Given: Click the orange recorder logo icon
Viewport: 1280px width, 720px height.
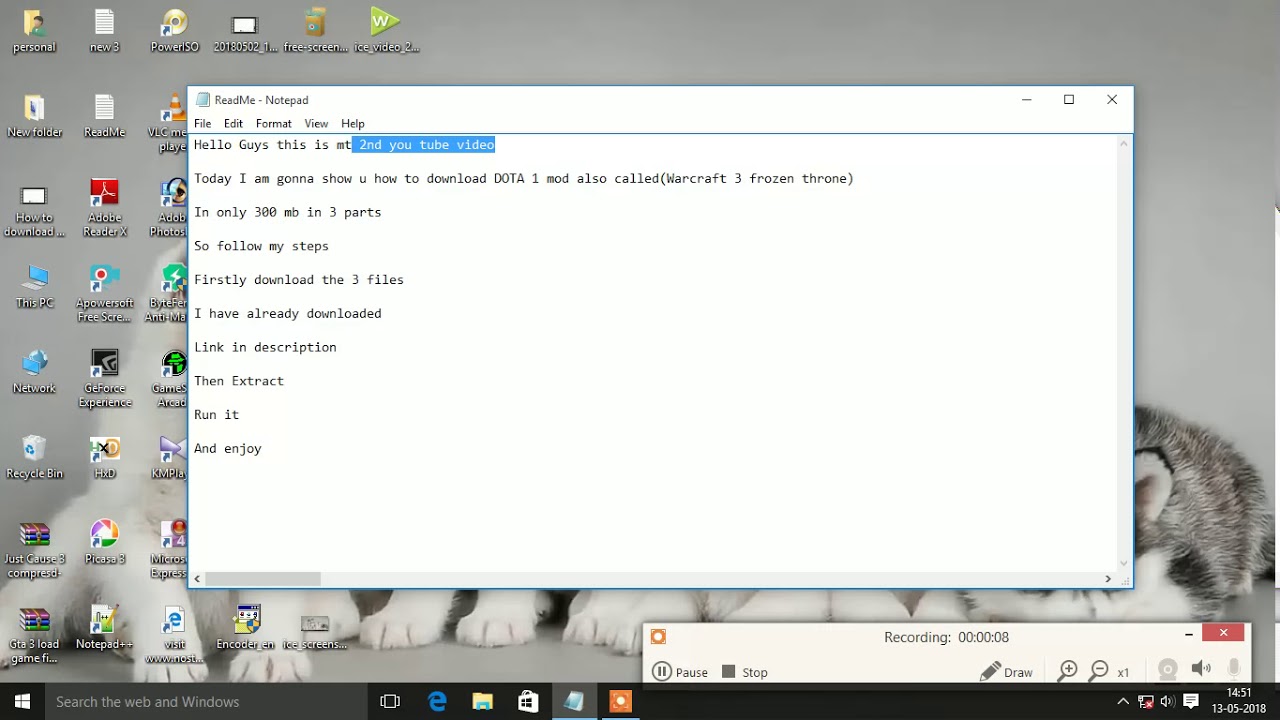Looking at the screenshot, I should tap(658, 637).
